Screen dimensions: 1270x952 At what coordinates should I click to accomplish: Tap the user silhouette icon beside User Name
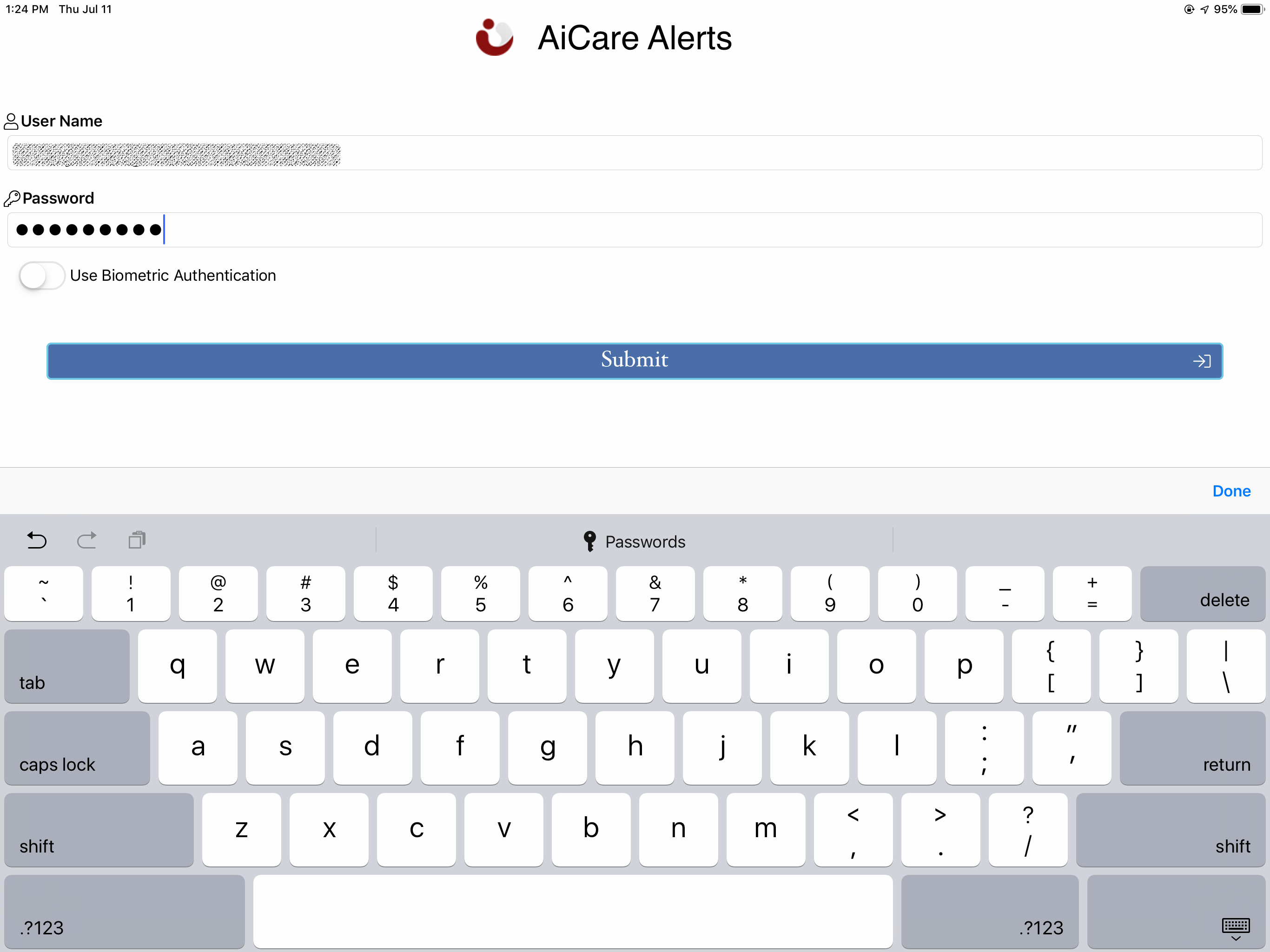pos(11,121)
